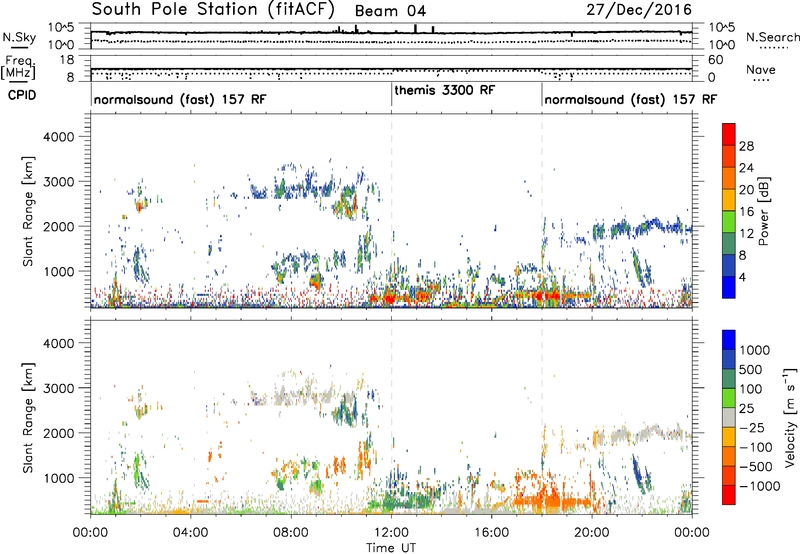Click the '-500' tick label on Velocity colorbar
This screenshot has height=554, width=800.
point(758,466)
